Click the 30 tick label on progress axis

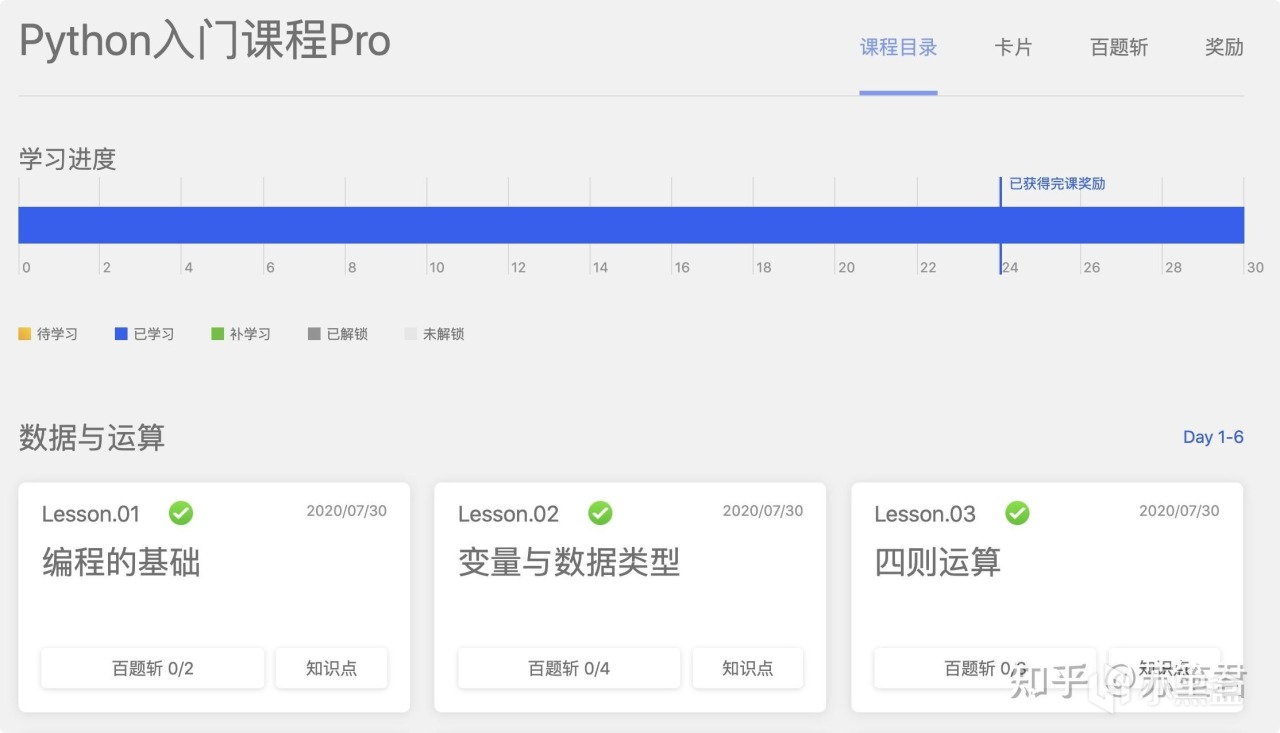click(x=1255, y=267)
